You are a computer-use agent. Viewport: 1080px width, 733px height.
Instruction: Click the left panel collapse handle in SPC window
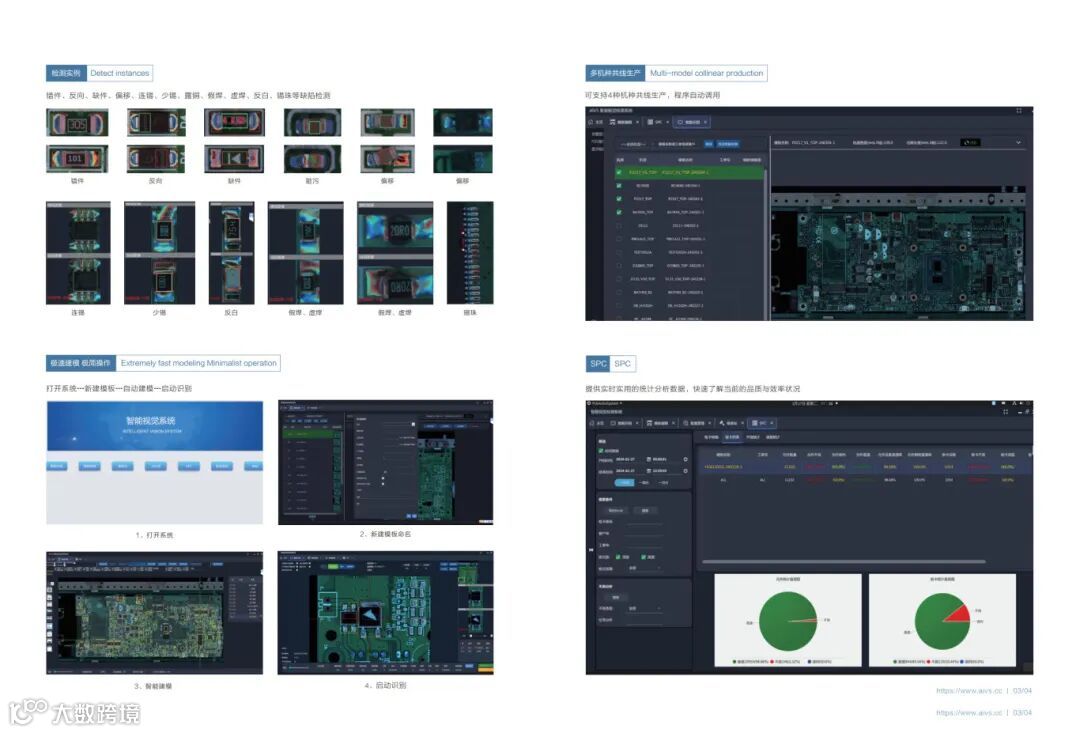[x=591, y=550]
